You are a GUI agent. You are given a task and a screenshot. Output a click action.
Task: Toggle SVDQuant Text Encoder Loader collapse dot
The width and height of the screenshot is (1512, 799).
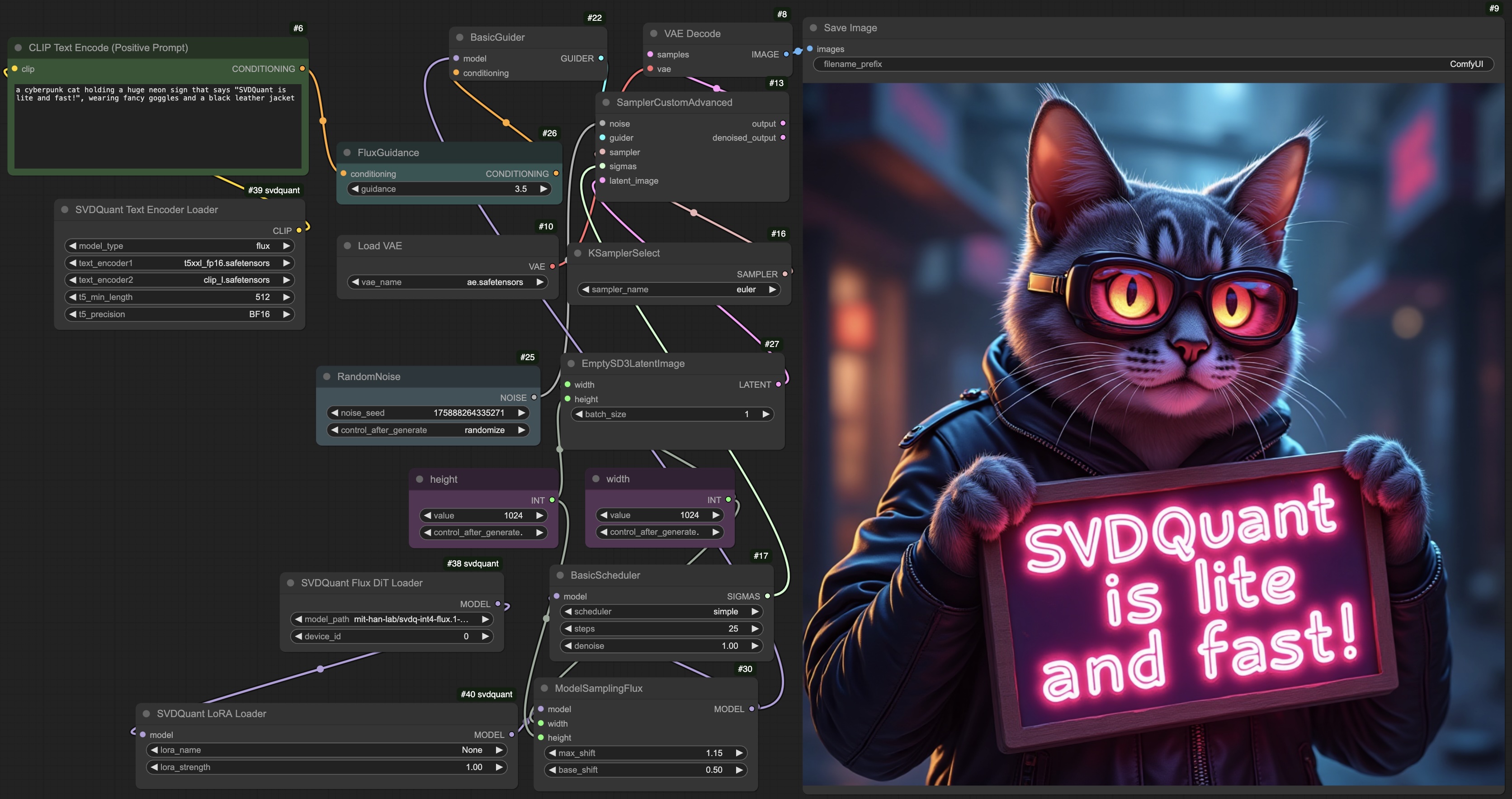pyautogui.click(x=65, y=210)
